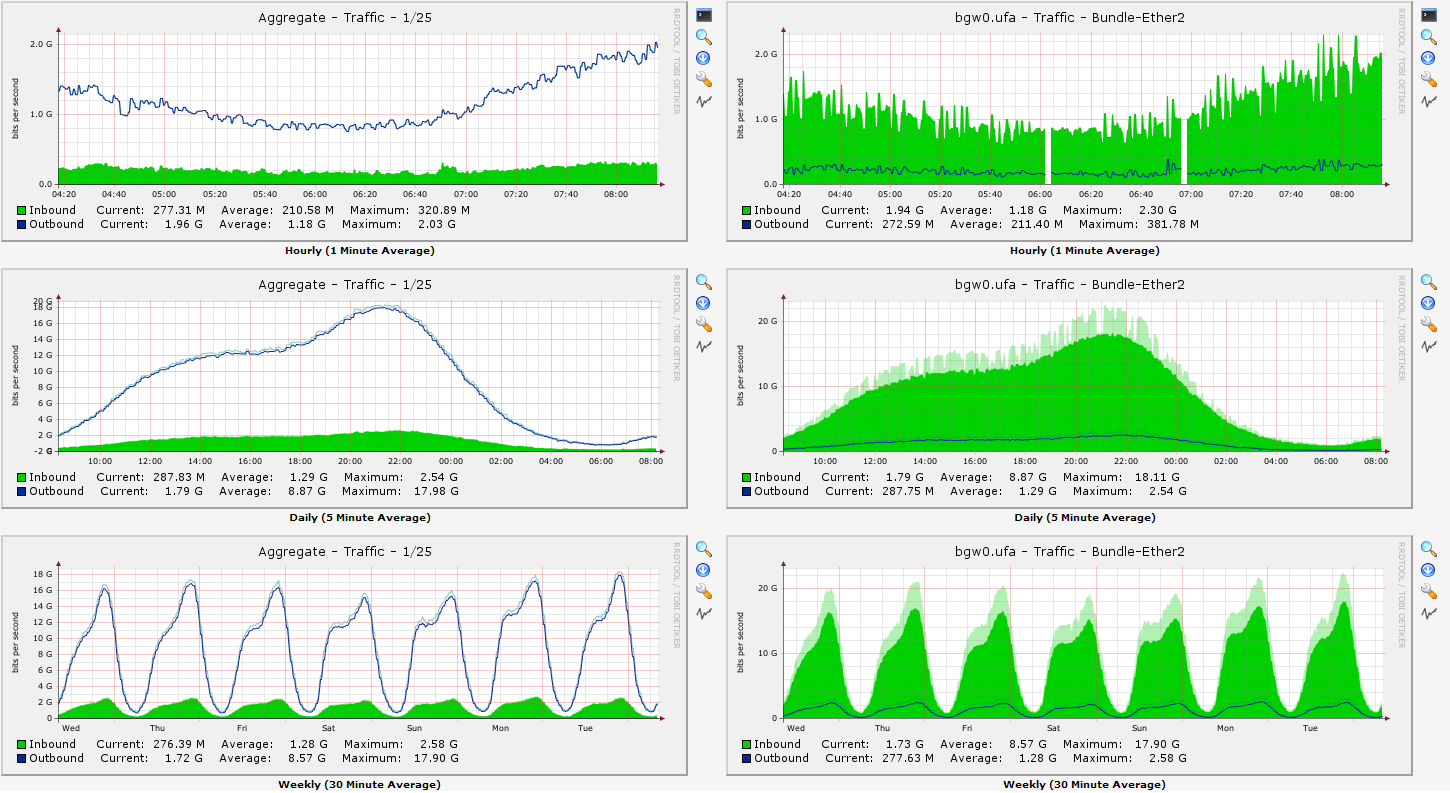Click realtime wave icon beside Aggregate hourly graph
The width and height of the screenshot is (1450, 793).
pyautogui.click(x=704, y=101)
